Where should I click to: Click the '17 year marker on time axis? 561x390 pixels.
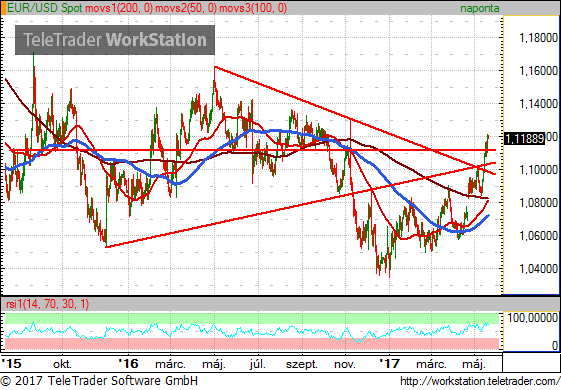coord(389,364)
